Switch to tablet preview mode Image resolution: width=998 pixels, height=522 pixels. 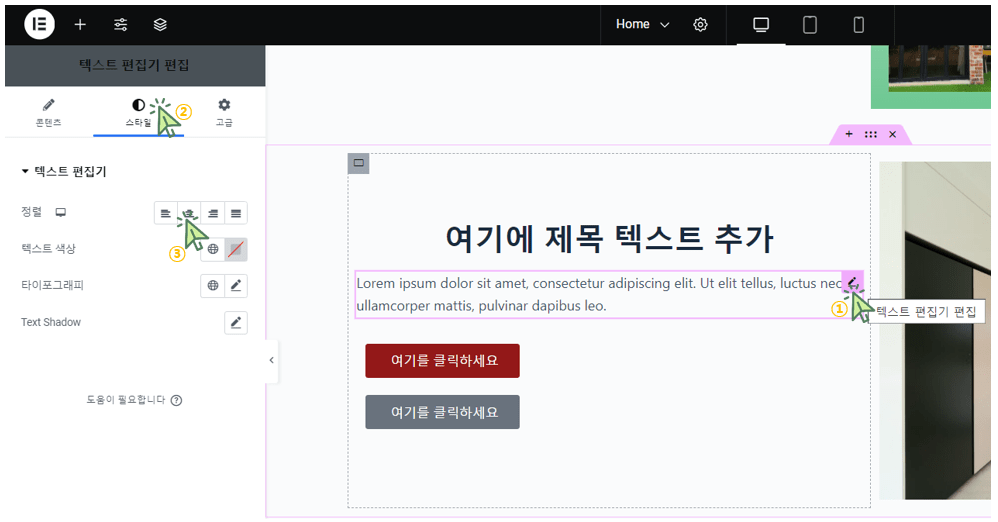pyautogui.click(x=810, y=24)
